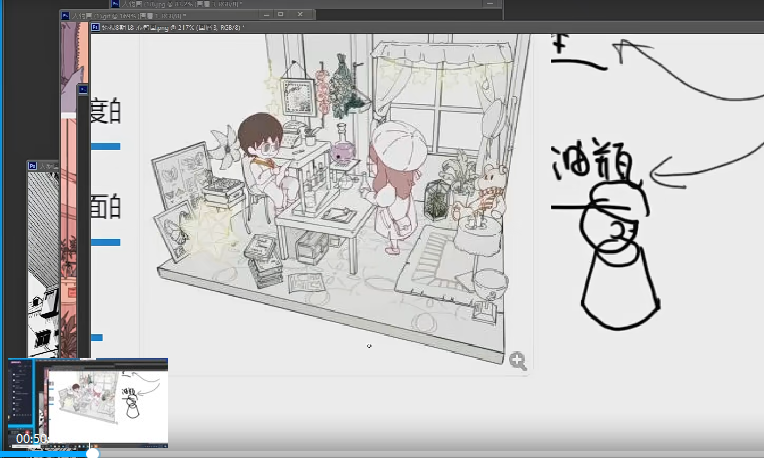Click the video seek preview thumbnail

point(88,403)
